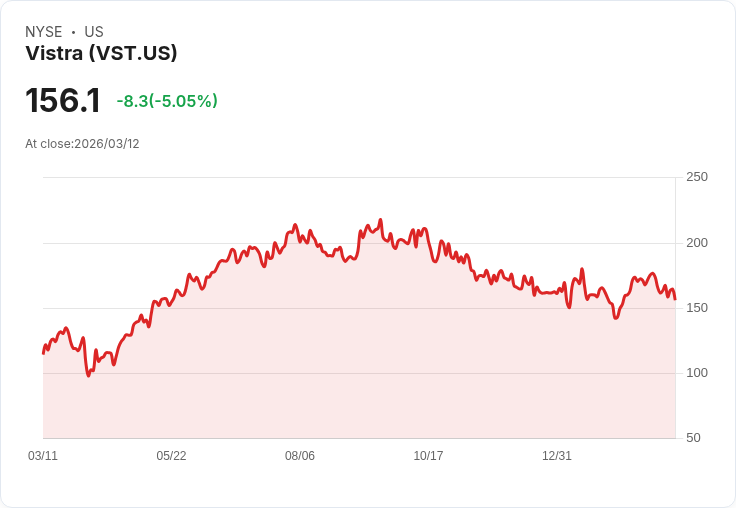Image resolution: width=736 pixels, height=508 pixels.
Task: Click the 250 price axis label
Action: (697, 177)
